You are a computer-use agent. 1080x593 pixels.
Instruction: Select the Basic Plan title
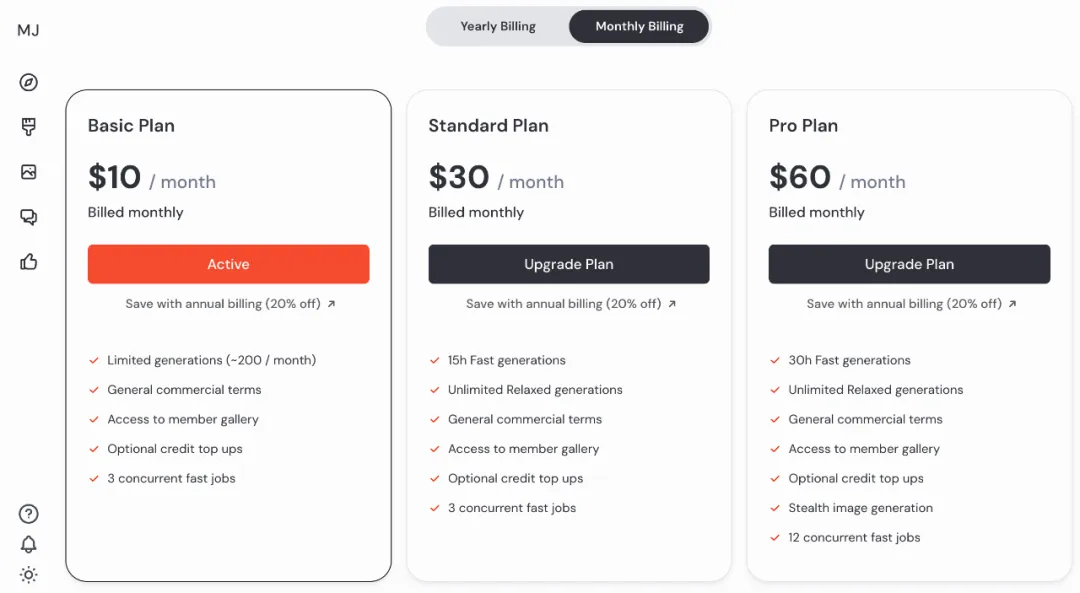pyautogui.click(x=131, y=126)
